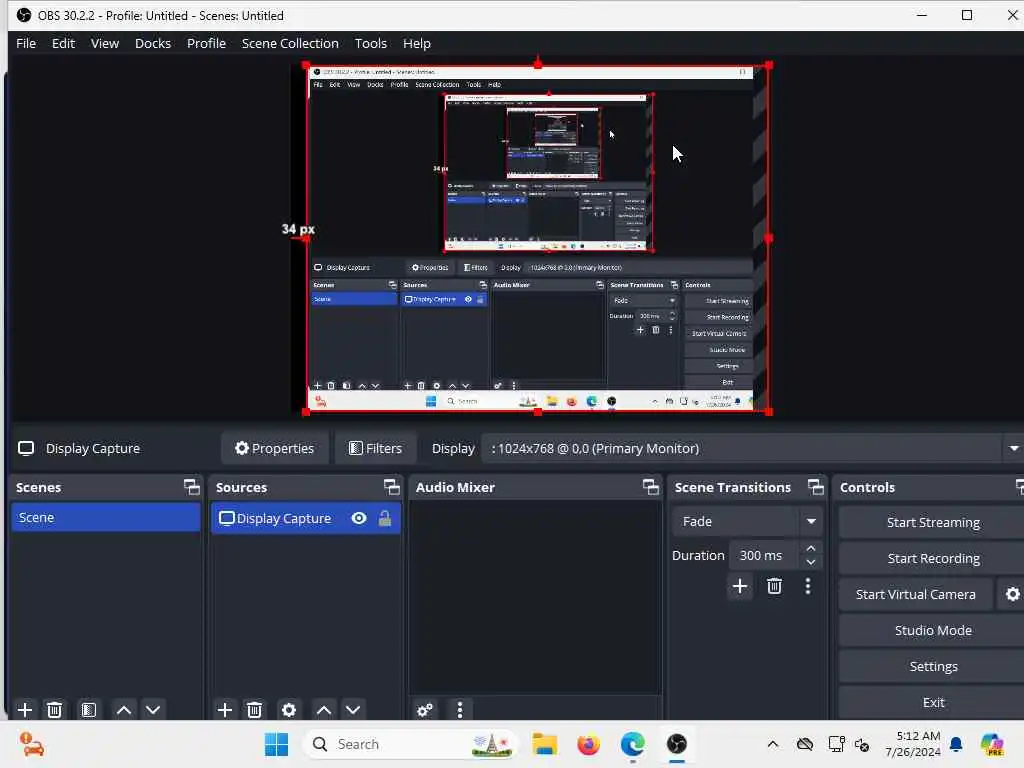
Task: Open the File menu
Action: click(26, 43)
